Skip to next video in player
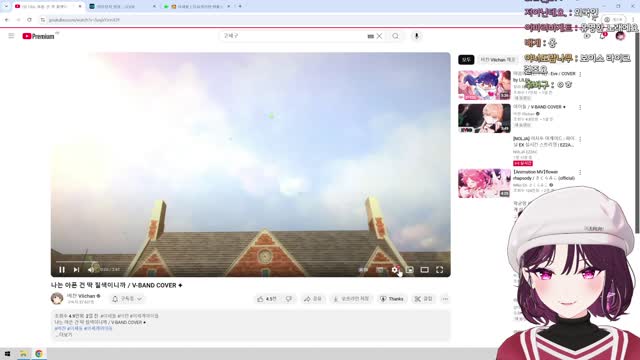640x360 pixels. pyautogui.click(x=76, y=269)
